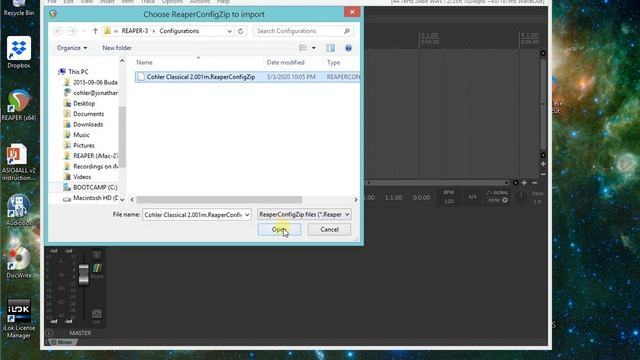Click the REAPER arrange horizontal scrollbar
This screenshot has width=640, height=360.
pyautogui.click(x=436, y=183)
